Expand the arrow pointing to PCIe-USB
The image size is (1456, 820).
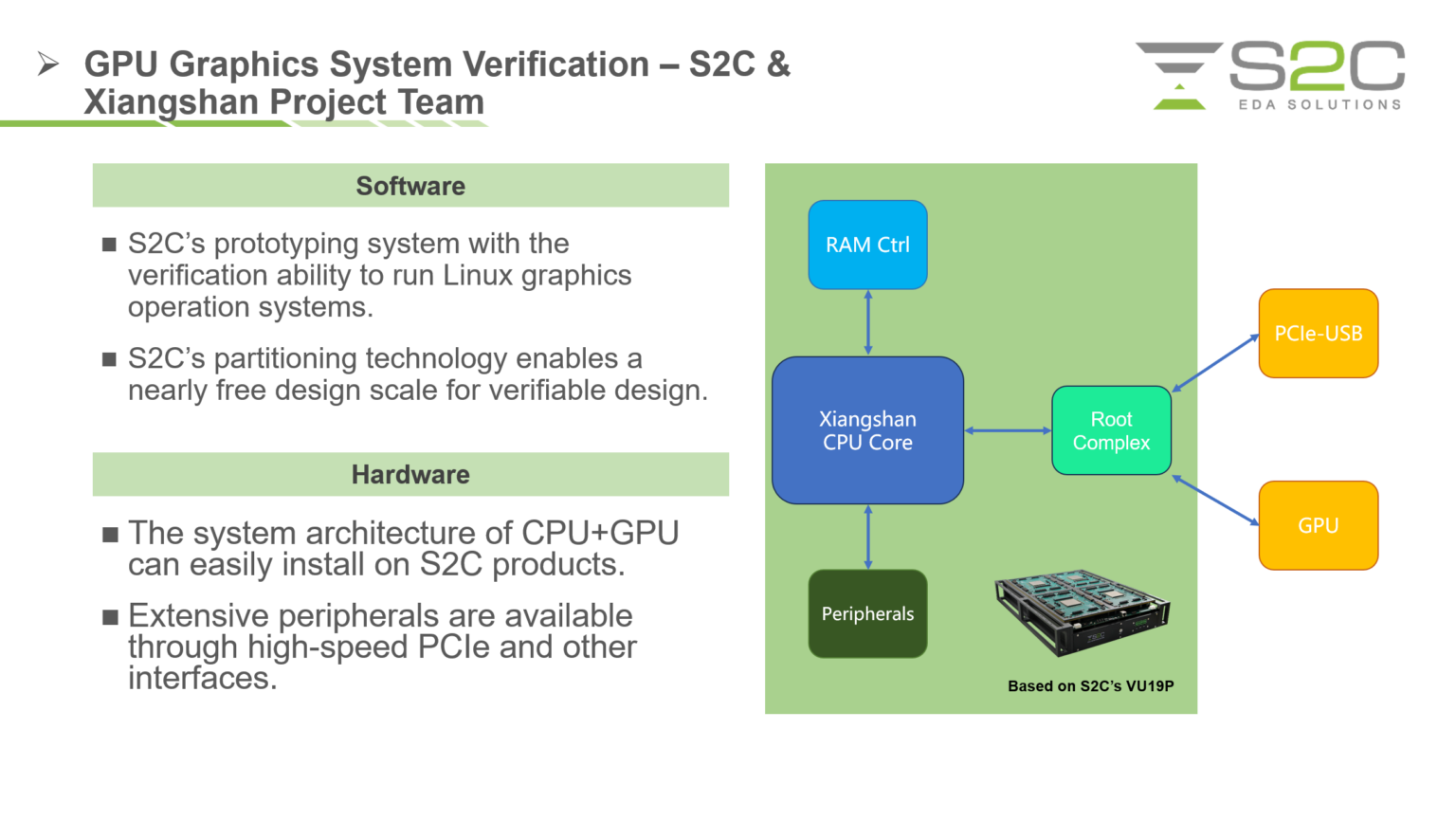[x=1218, y=360]
